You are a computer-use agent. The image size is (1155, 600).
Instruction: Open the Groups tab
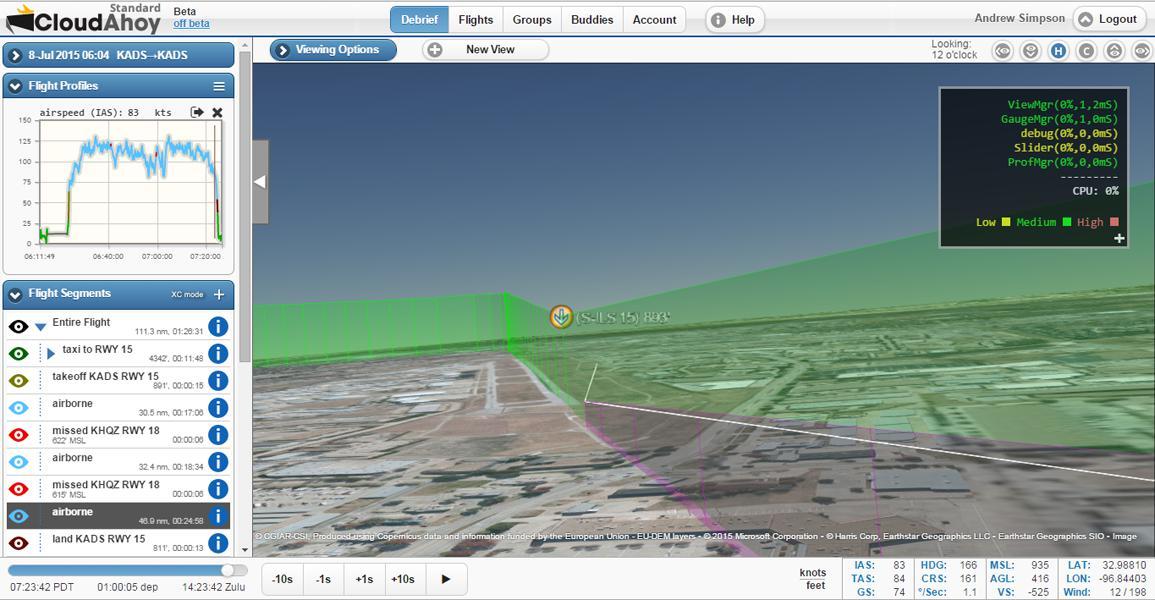point(532,20)
